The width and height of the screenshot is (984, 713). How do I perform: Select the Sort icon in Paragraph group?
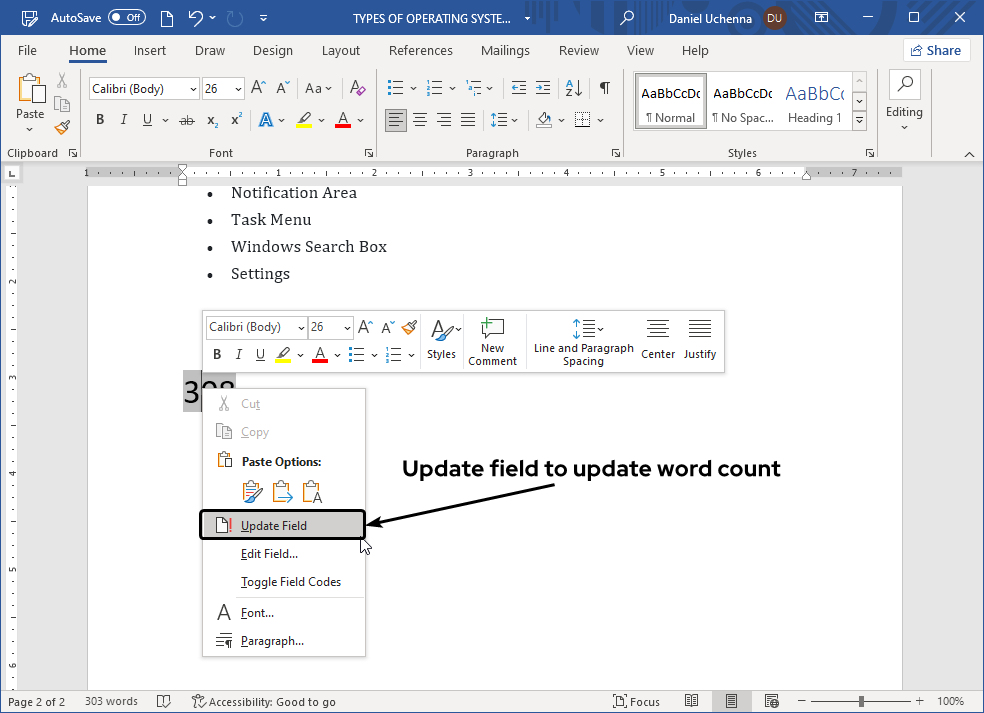click(x=572, y=88)
